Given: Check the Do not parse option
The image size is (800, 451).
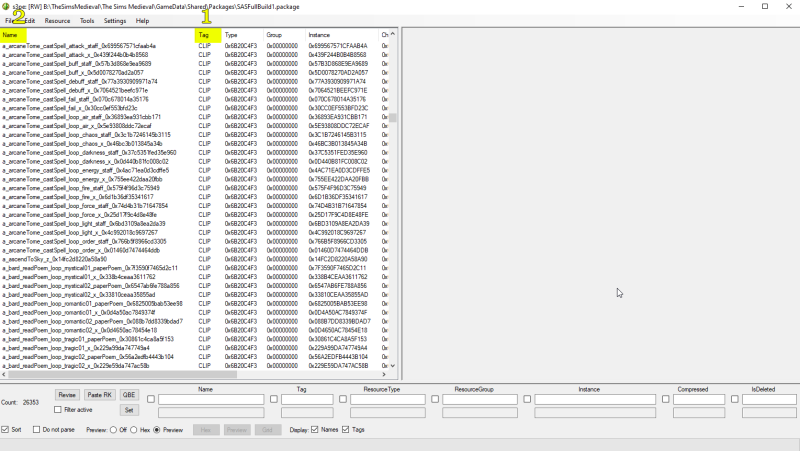Looking at the screenshot, I should click(37, 429).
